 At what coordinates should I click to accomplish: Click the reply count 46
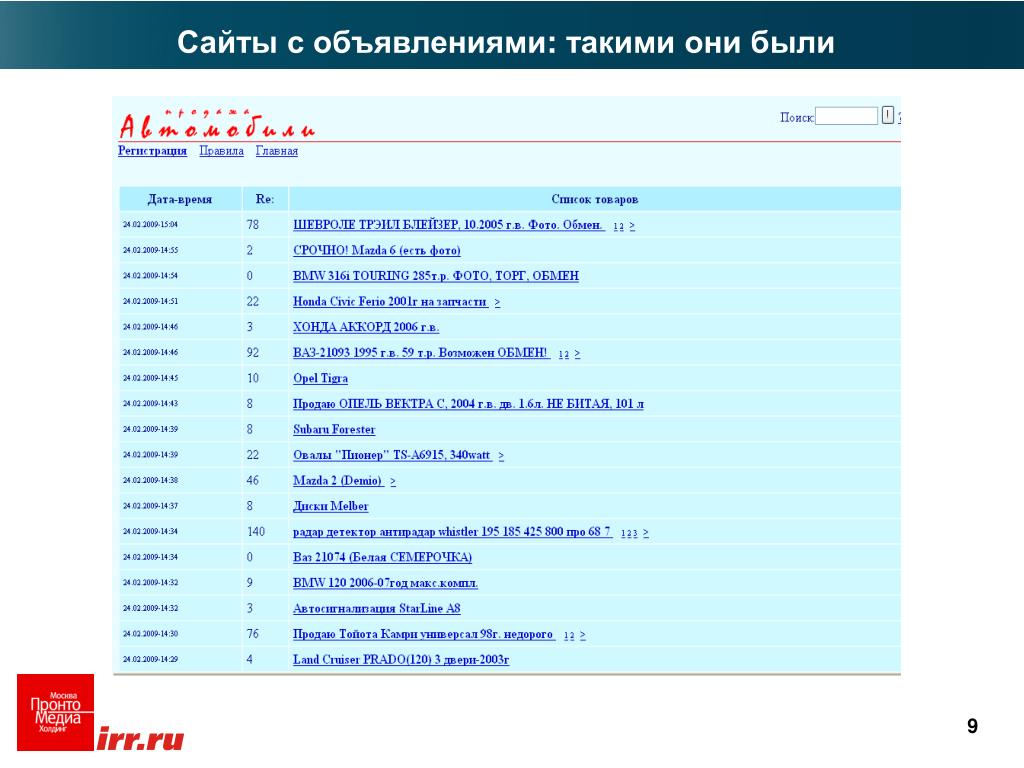(253, 481)
